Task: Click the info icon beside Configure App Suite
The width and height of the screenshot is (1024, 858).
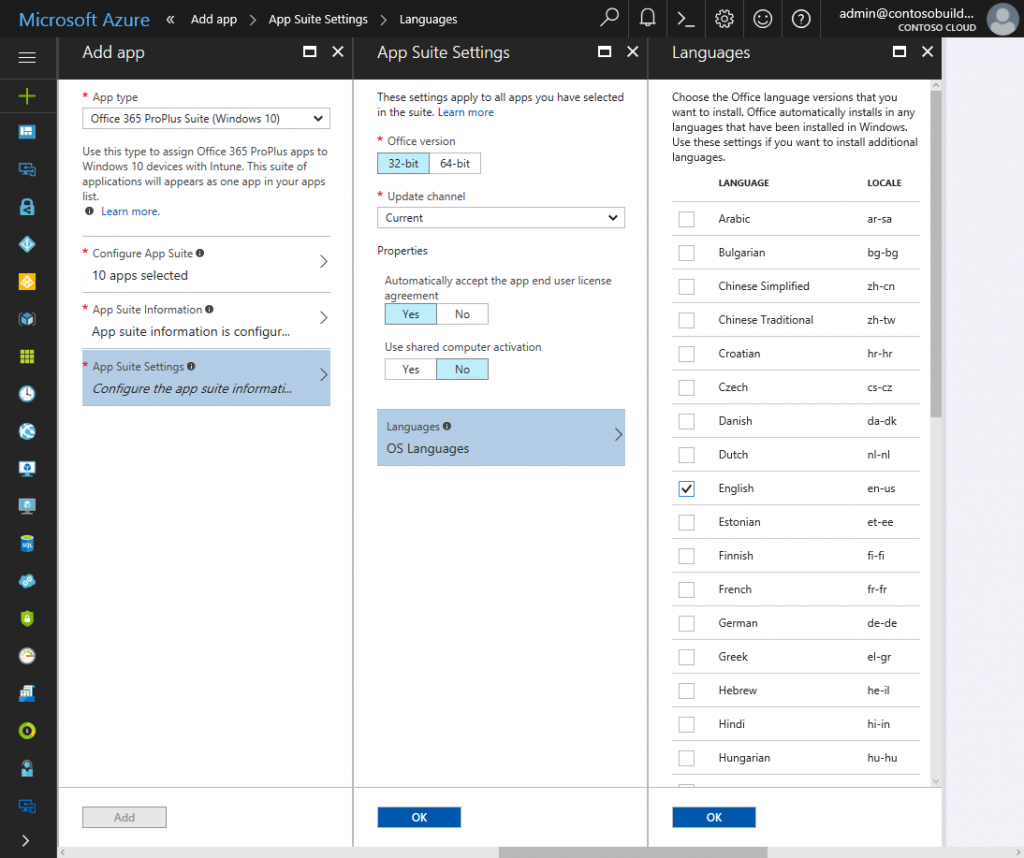Action: (200, 253)
